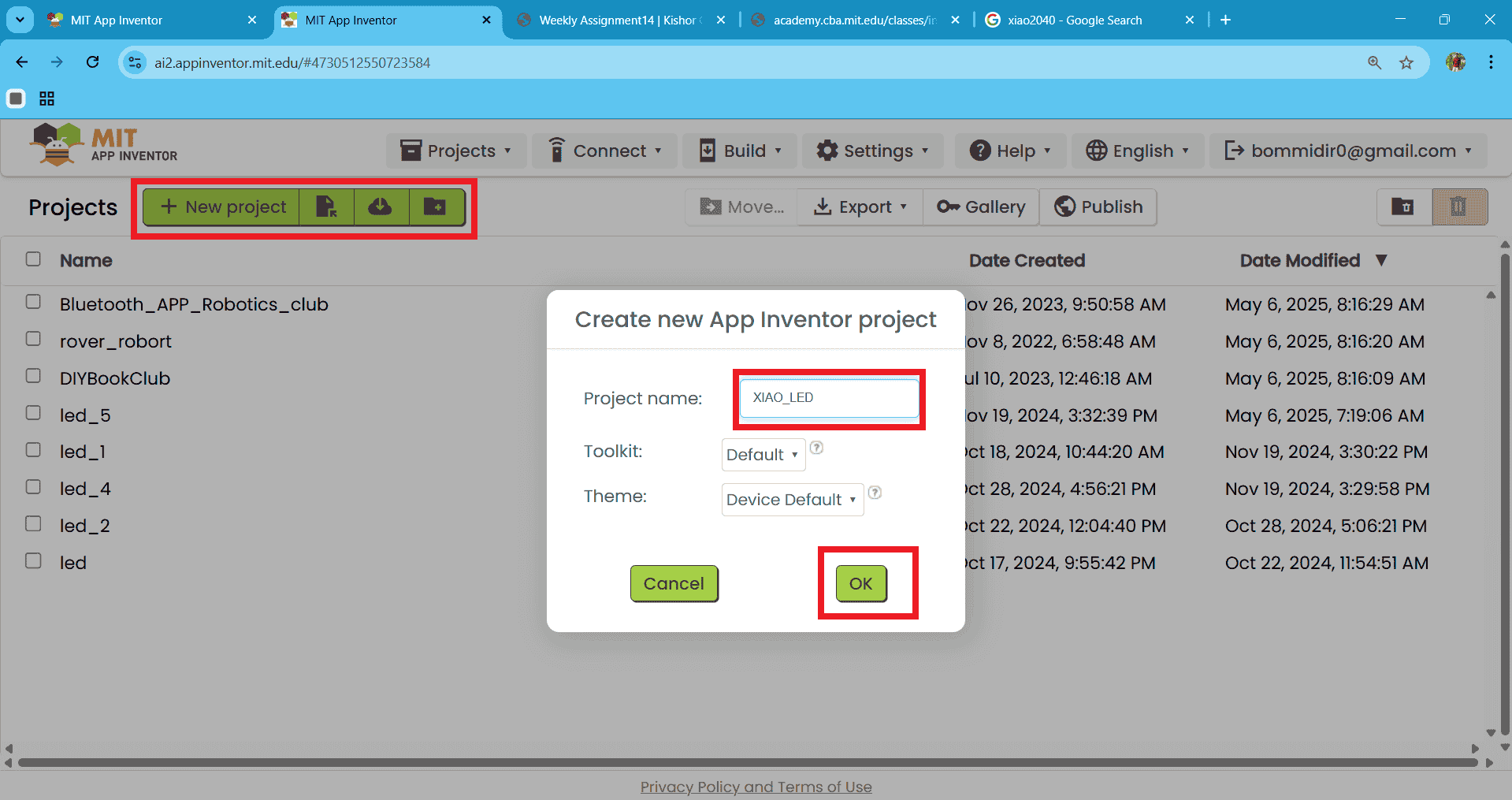Click the Toolkit help question icon
Image resolution: width=1512 pixels, height=800 pixels.
(817, 448)
